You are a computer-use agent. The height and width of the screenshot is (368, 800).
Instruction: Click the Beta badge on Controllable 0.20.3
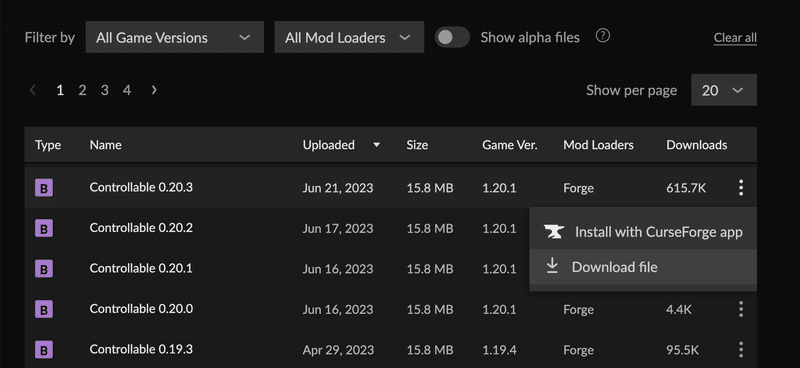click(44, 188)
